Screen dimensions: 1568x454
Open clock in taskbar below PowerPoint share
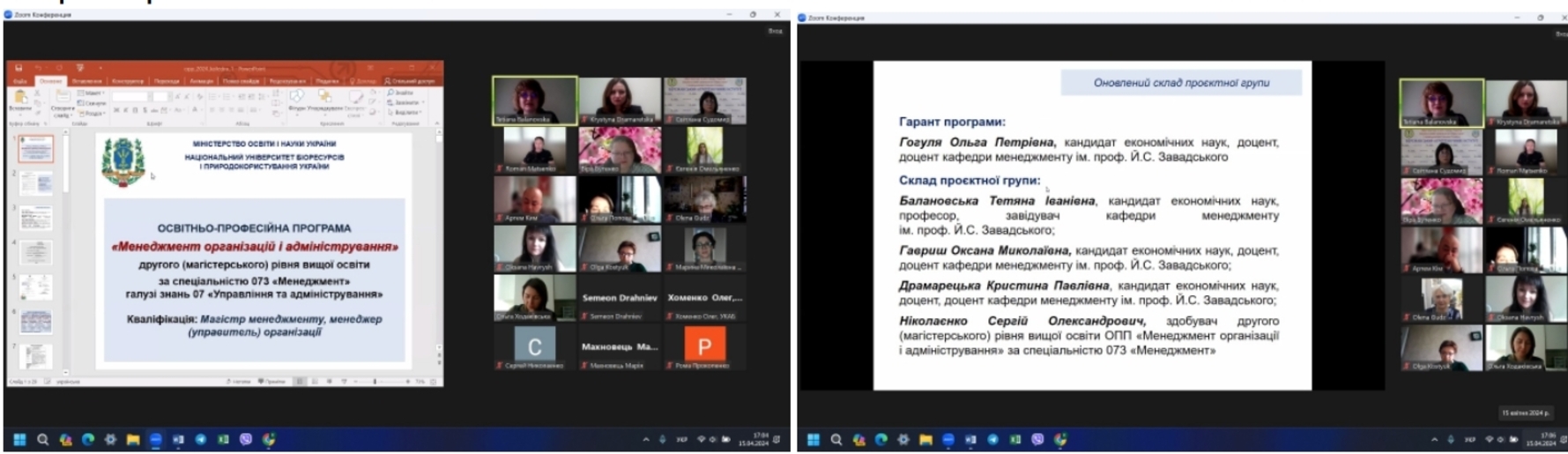[754, 439]
